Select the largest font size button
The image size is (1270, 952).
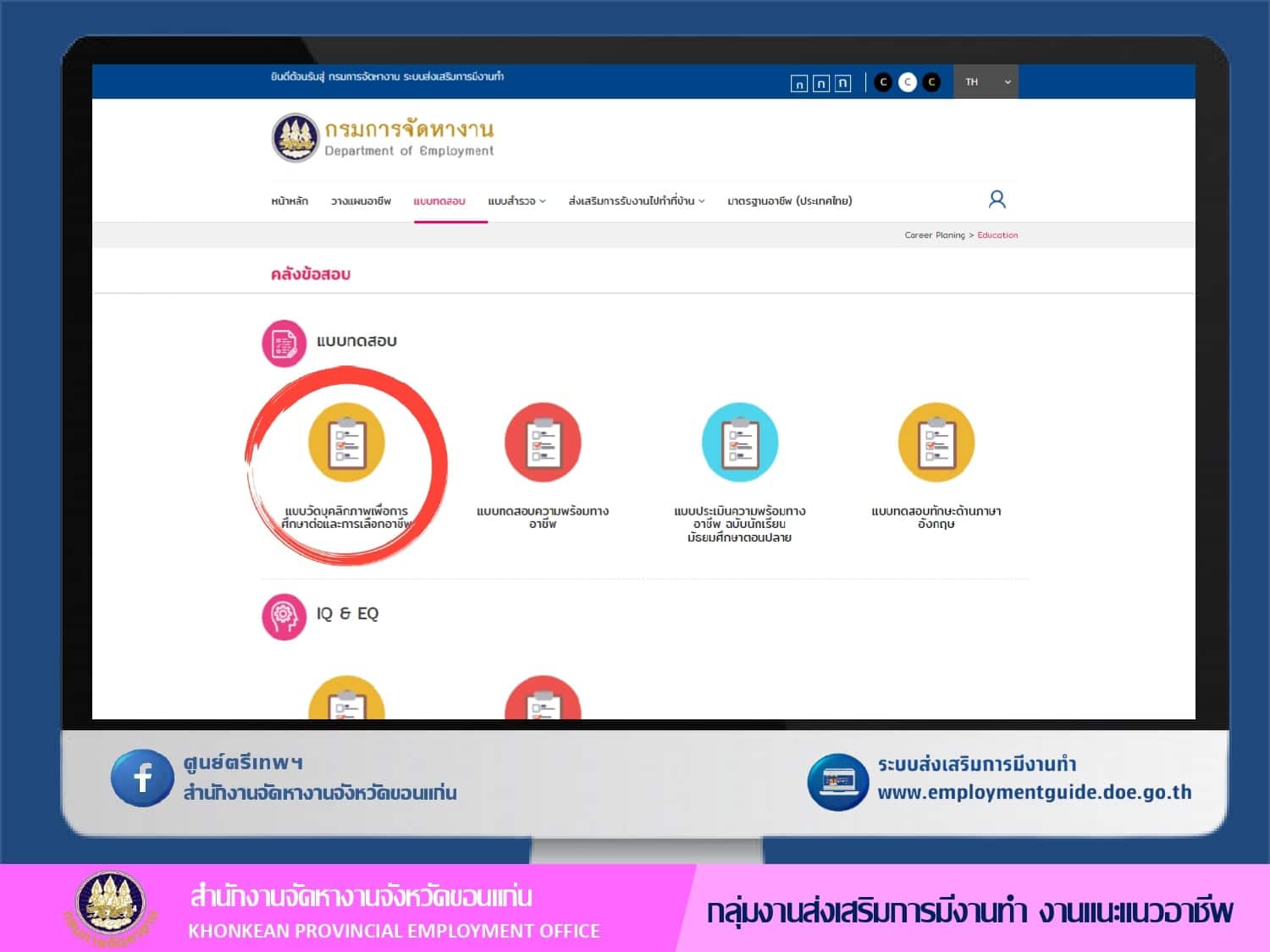click(842, 83)
